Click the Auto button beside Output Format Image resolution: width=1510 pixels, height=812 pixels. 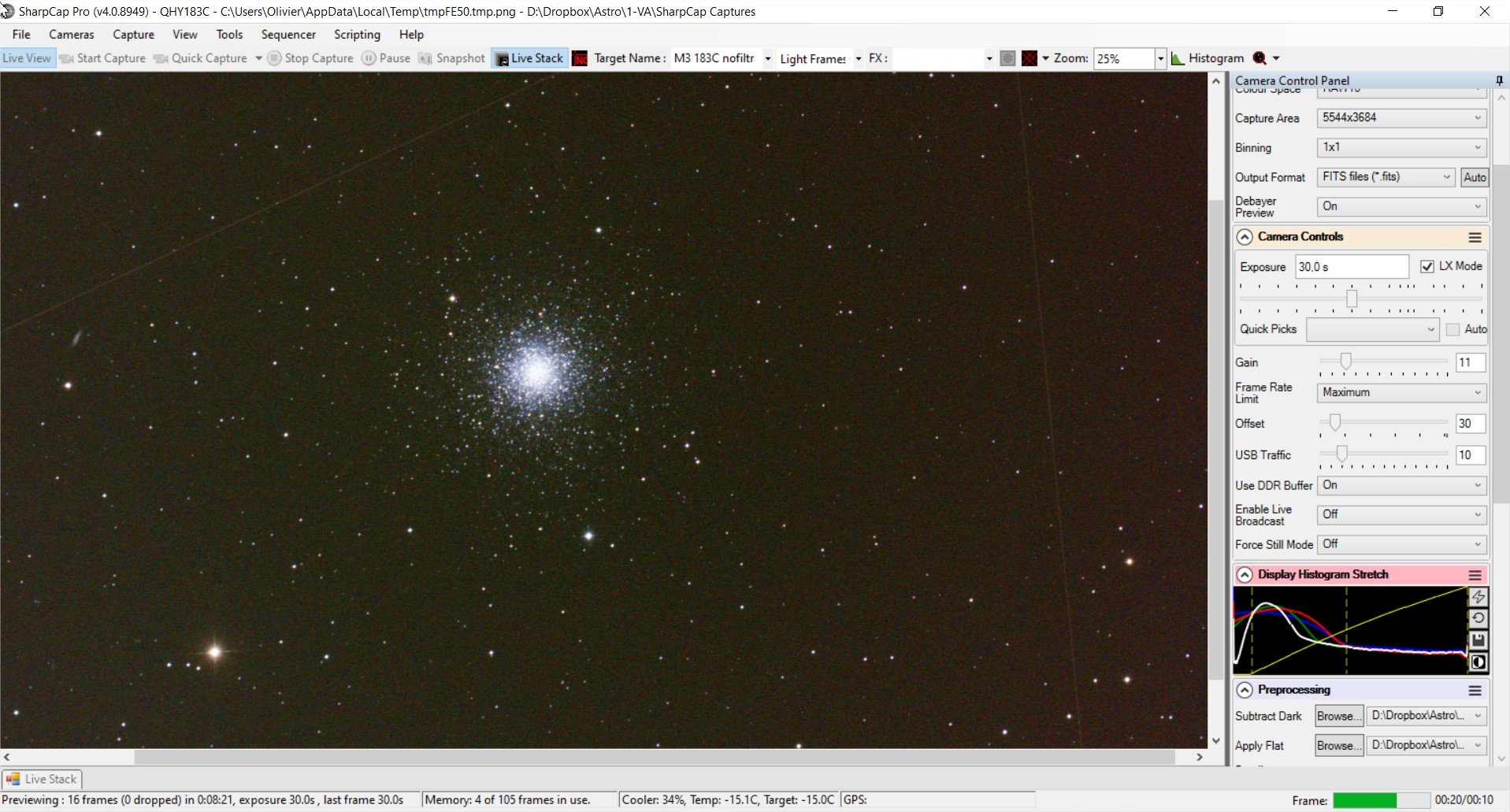click(x=1475, y=177)
